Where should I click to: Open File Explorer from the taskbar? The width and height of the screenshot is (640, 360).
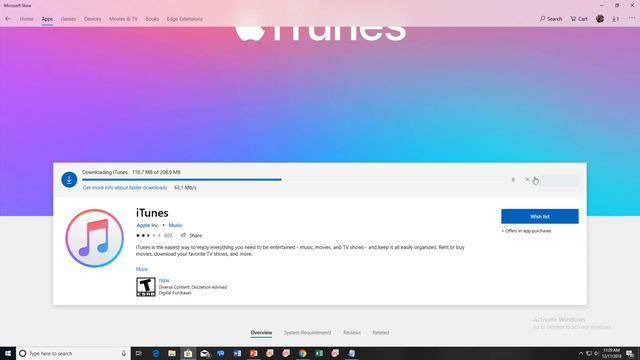click(x=172, y=353)
